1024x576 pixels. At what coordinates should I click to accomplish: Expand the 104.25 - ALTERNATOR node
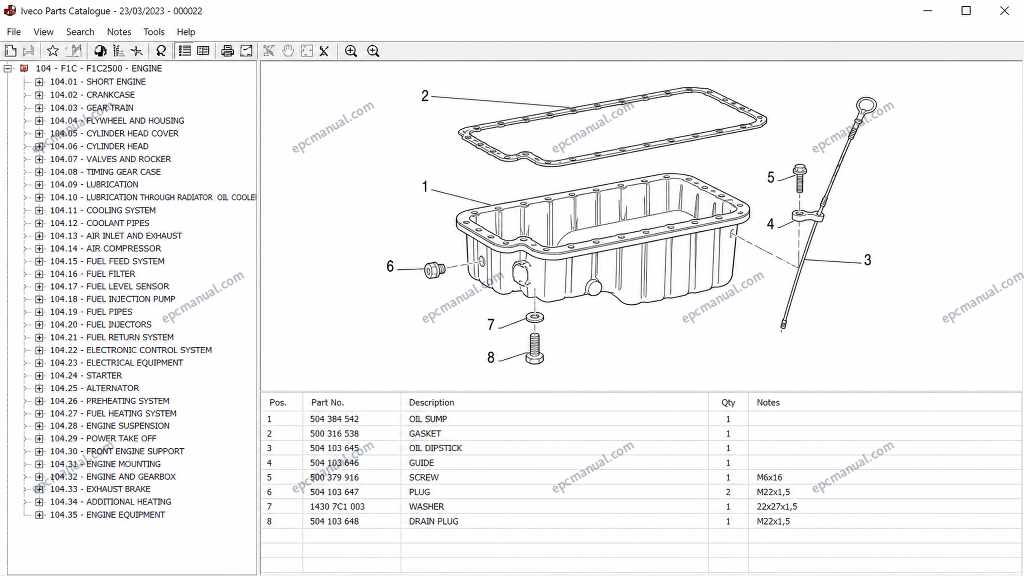click(39, 388)
